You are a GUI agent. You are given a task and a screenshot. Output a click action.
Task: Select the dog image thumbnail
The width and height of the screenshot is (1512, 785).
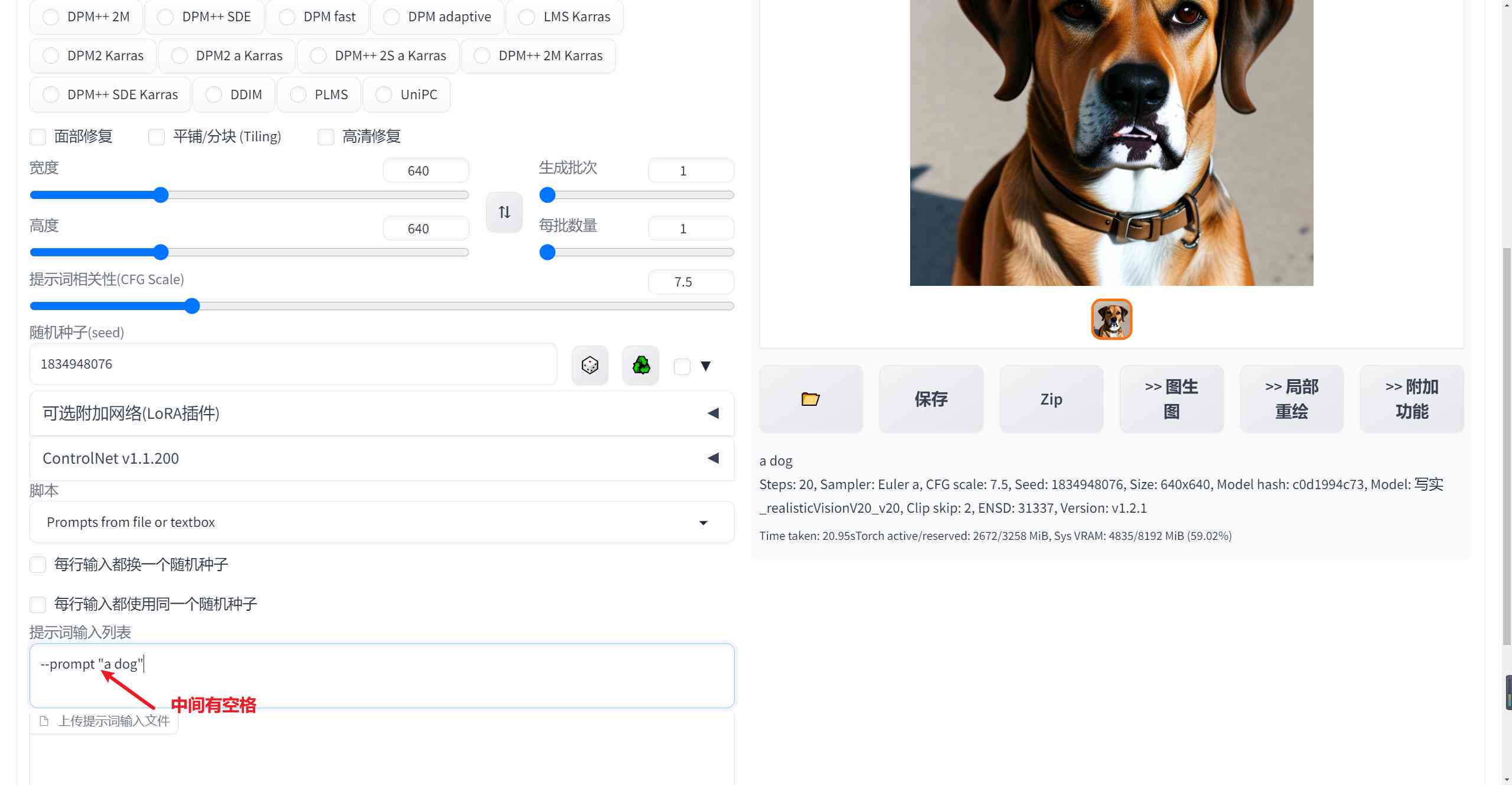click(1112, 320)
